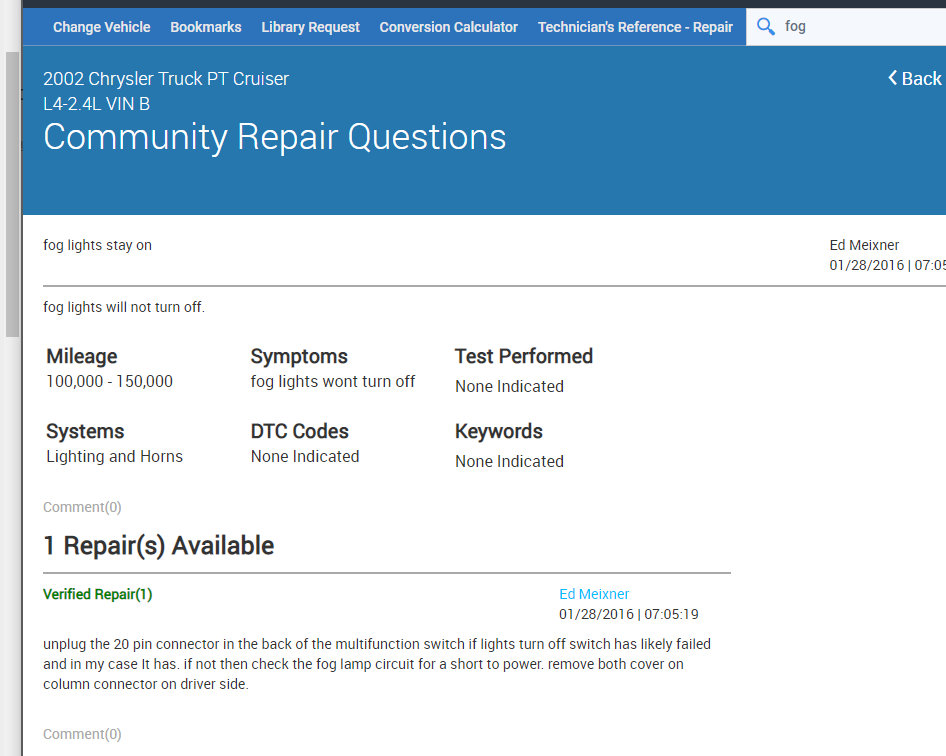The height and width of the screenshot is (756, 946).
Task: Click the 'Test Performed' heading
Action: click(x=524, y=356)
